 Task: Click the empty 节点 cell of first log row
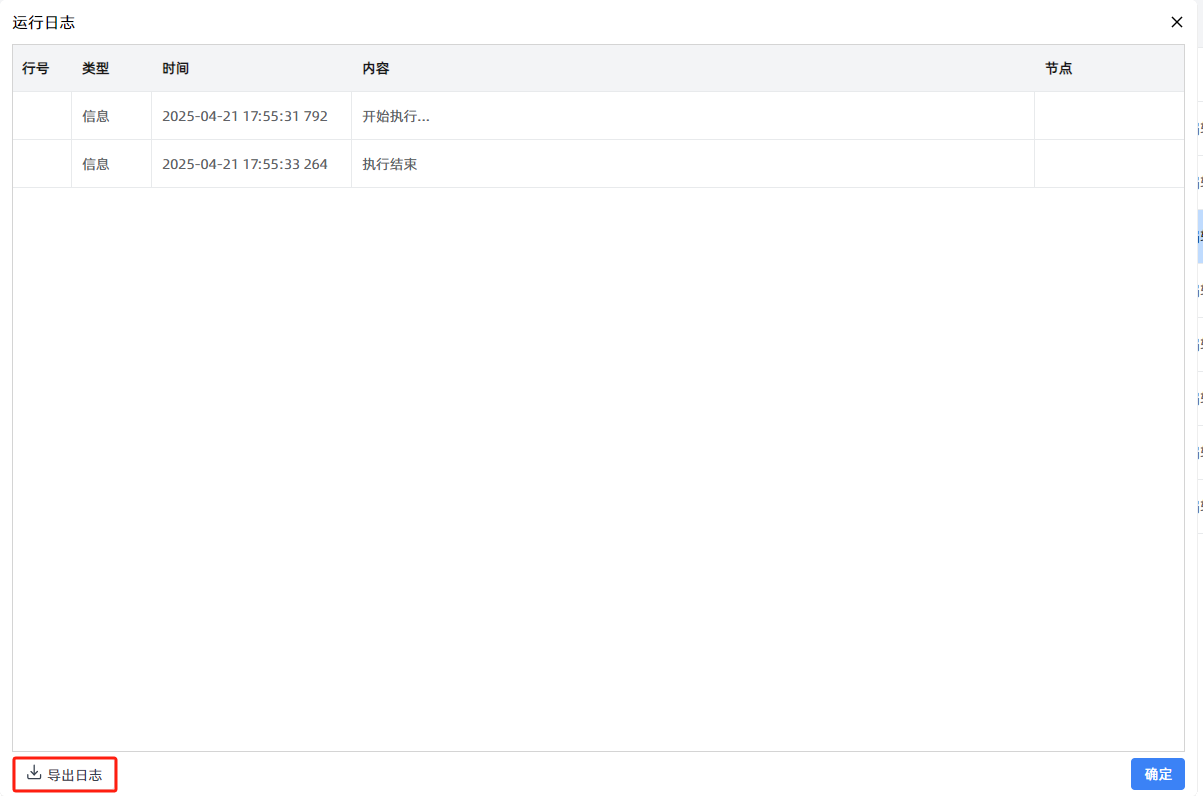1110,115
